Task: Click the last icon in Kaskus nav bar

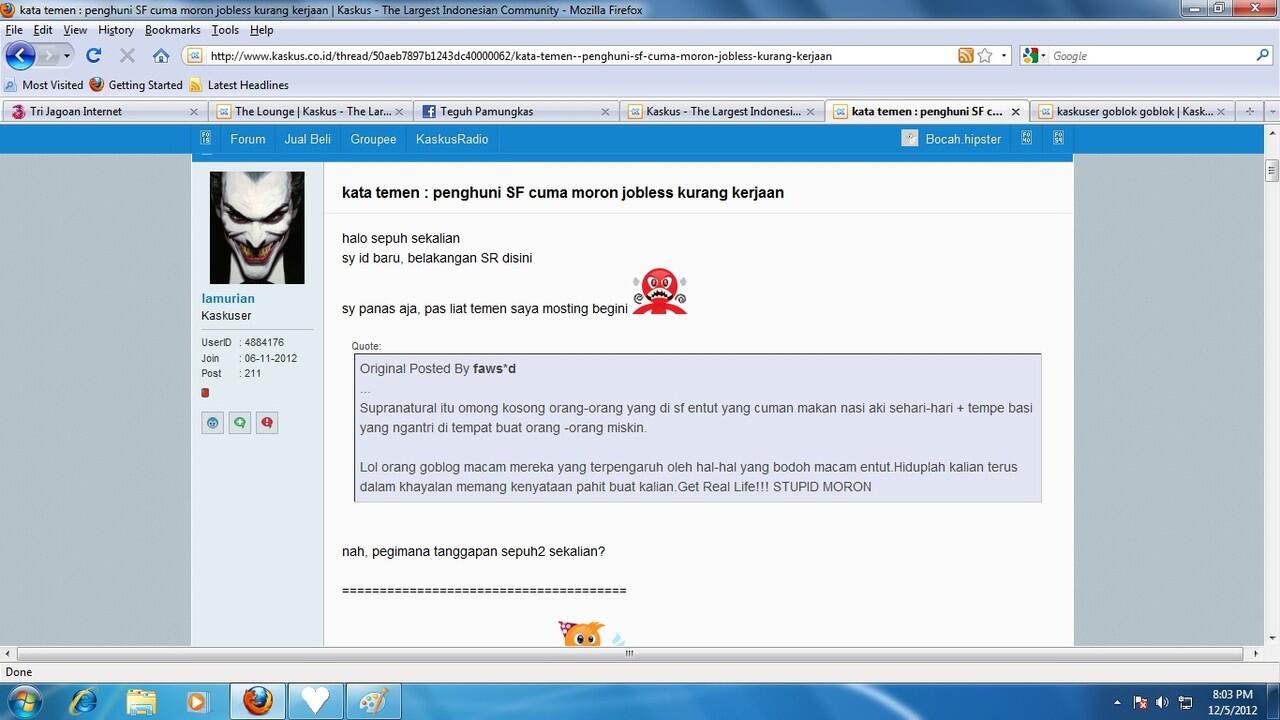Action: pyautogui.click(x=1058, y=138)
